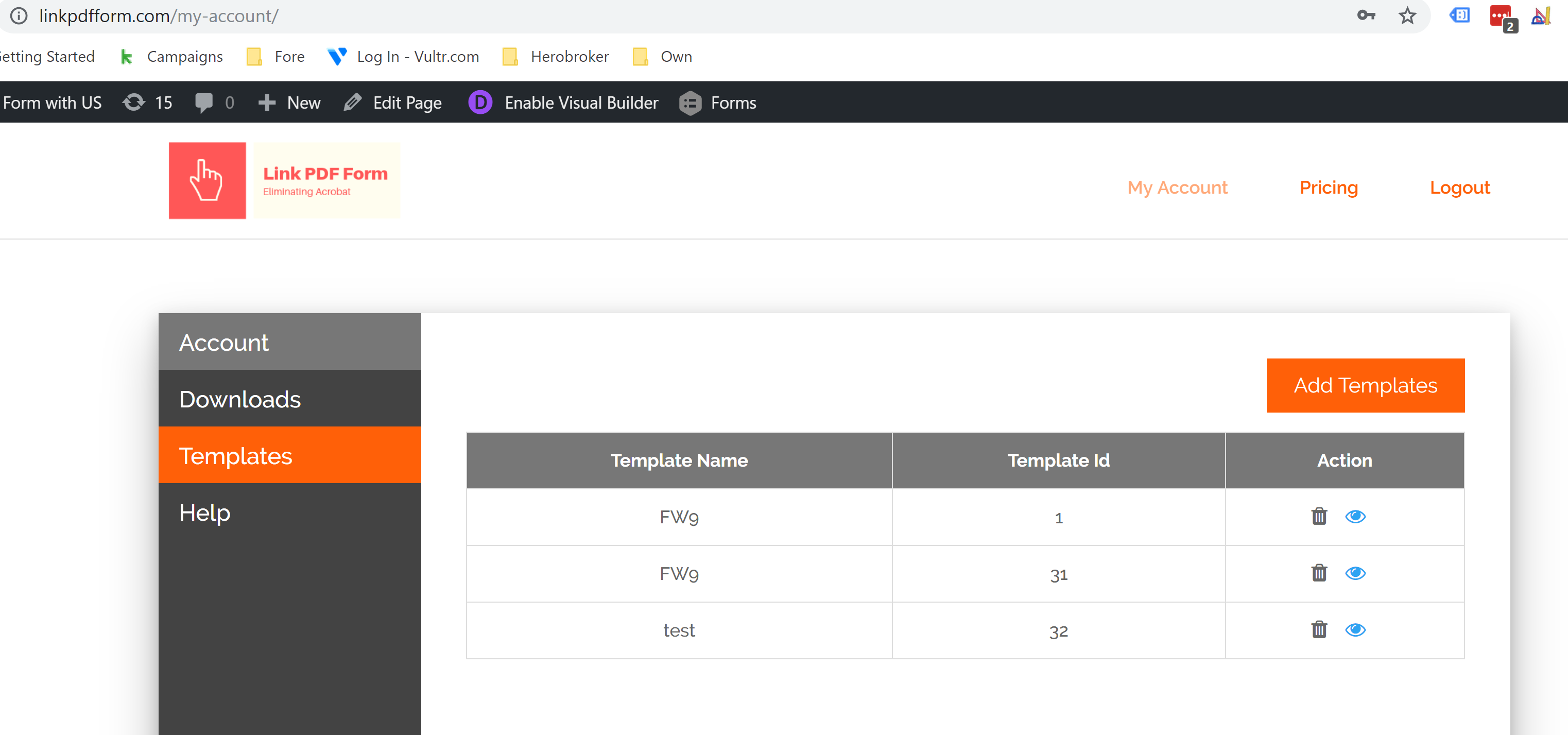Open the Forms admin bar menu
Image resolution: width=1568 pixels, height=735 pixels.
pyautogui.click(x=718, y=102)
